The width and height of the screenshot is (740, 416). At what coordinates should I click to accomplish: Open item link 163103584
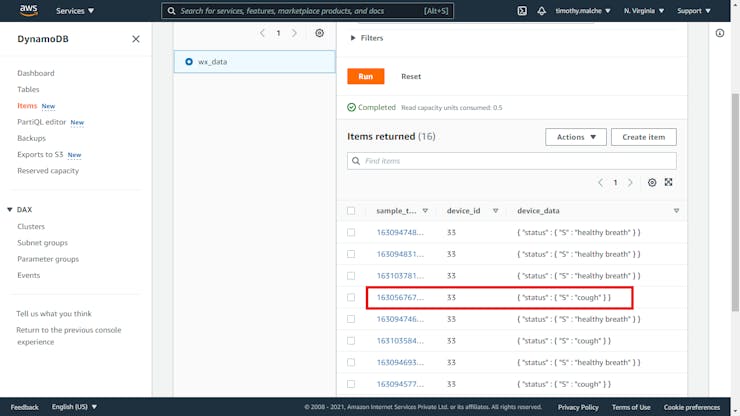[400, 341]
